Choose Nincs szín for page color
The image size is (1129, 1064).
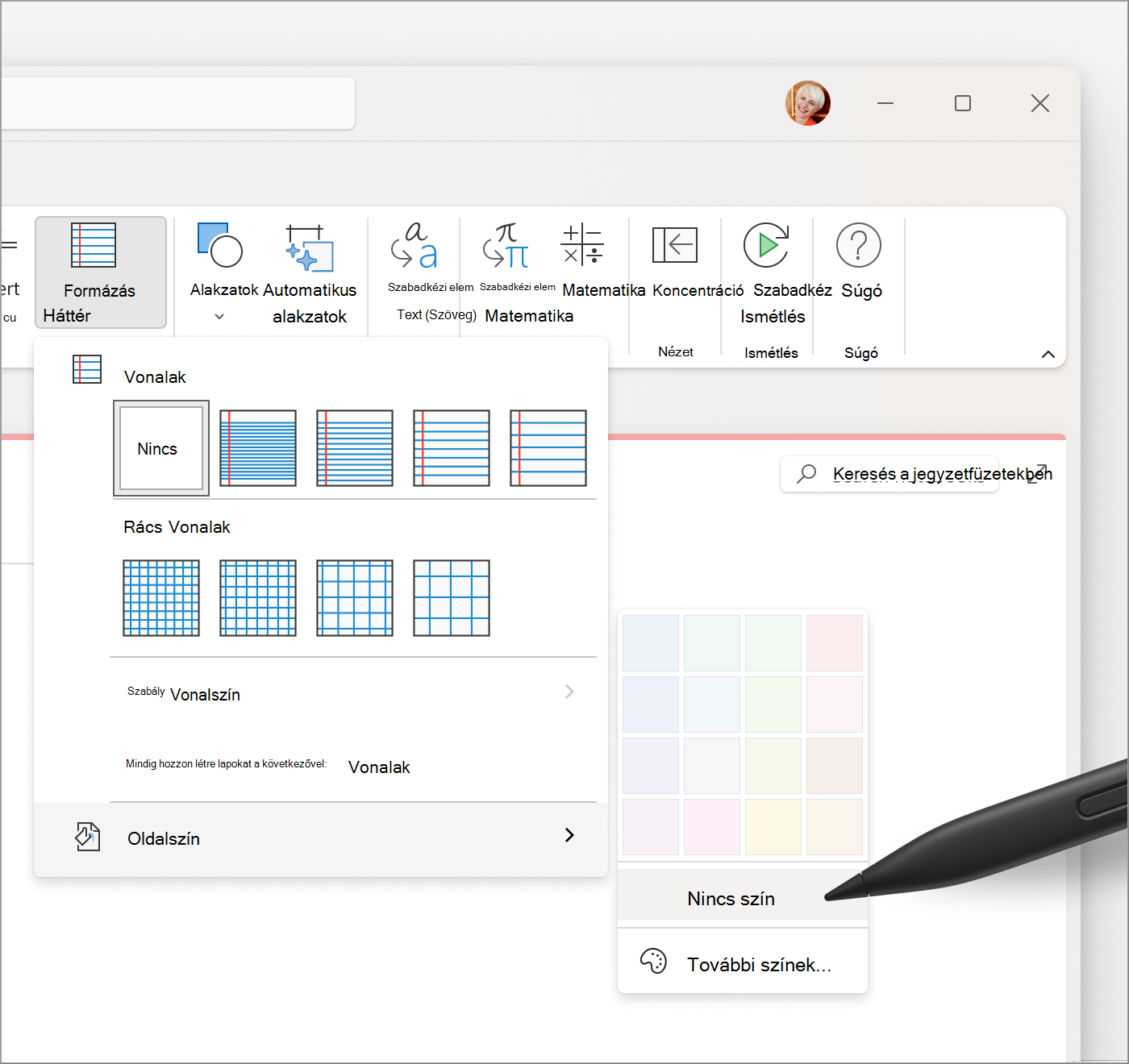(x=743, y=895)
